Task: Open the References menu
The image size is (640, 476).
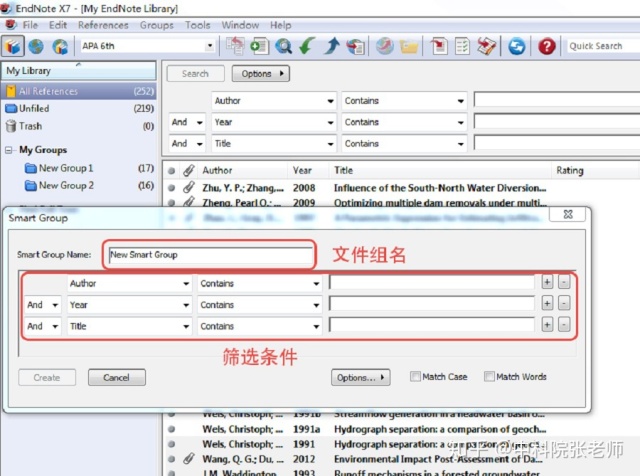Action: [103, 25]
